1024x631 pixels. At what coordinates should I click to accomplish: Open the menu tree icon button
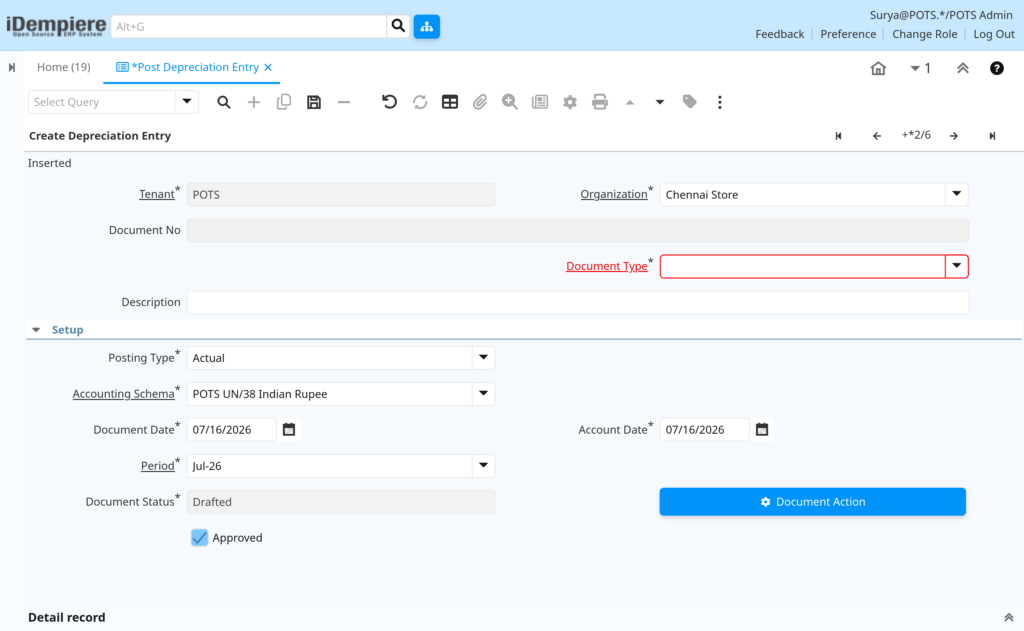(x=426, y=26)
